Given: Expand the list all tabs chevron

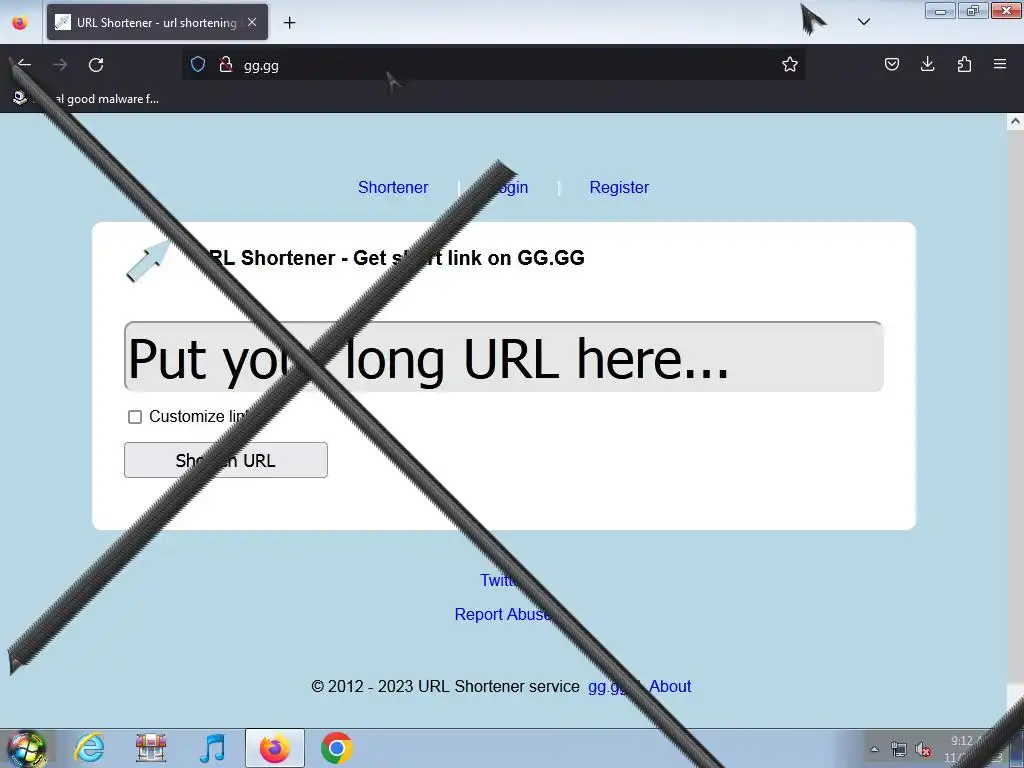Looking at the screenshot, I should (x=863, y=22).
